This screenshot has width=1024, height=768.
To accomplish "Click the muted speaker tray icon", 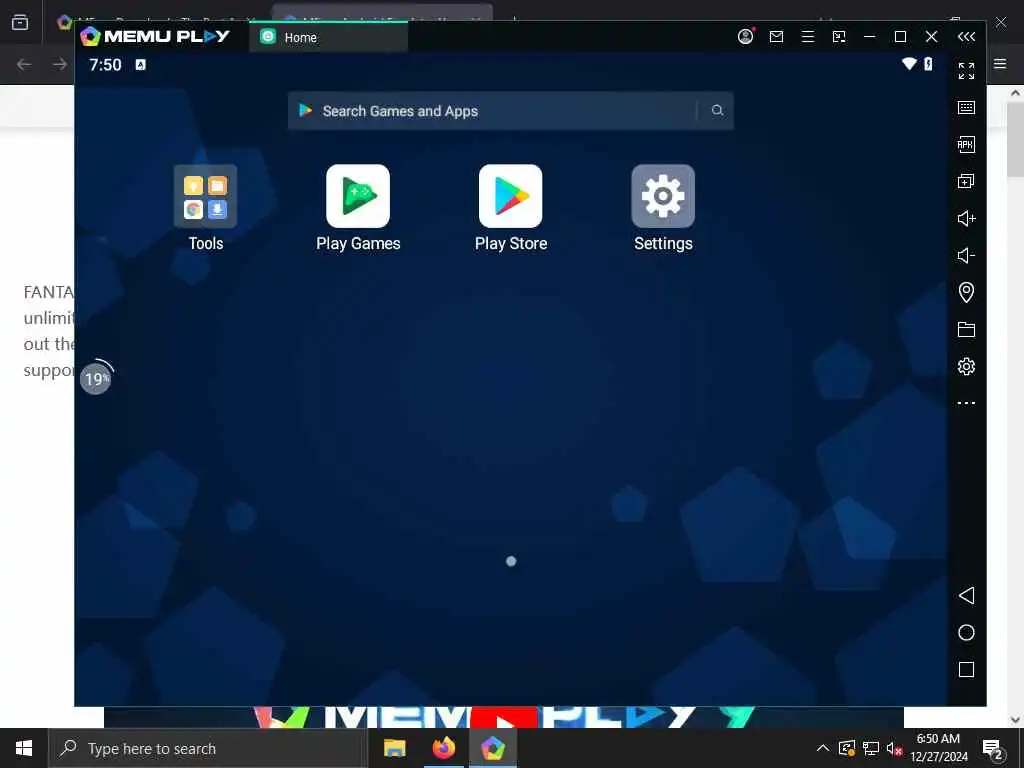I will (894, 748).
